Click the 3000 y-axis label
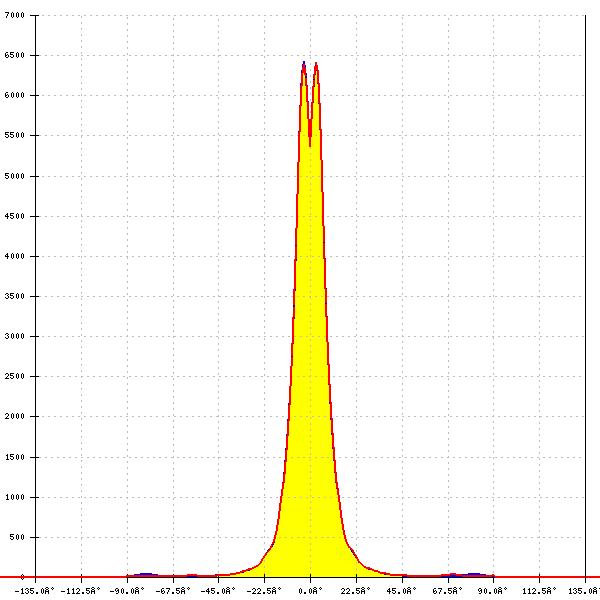Image resolution: width=600 pixels, height=600 pixels. tap(15, 336)
